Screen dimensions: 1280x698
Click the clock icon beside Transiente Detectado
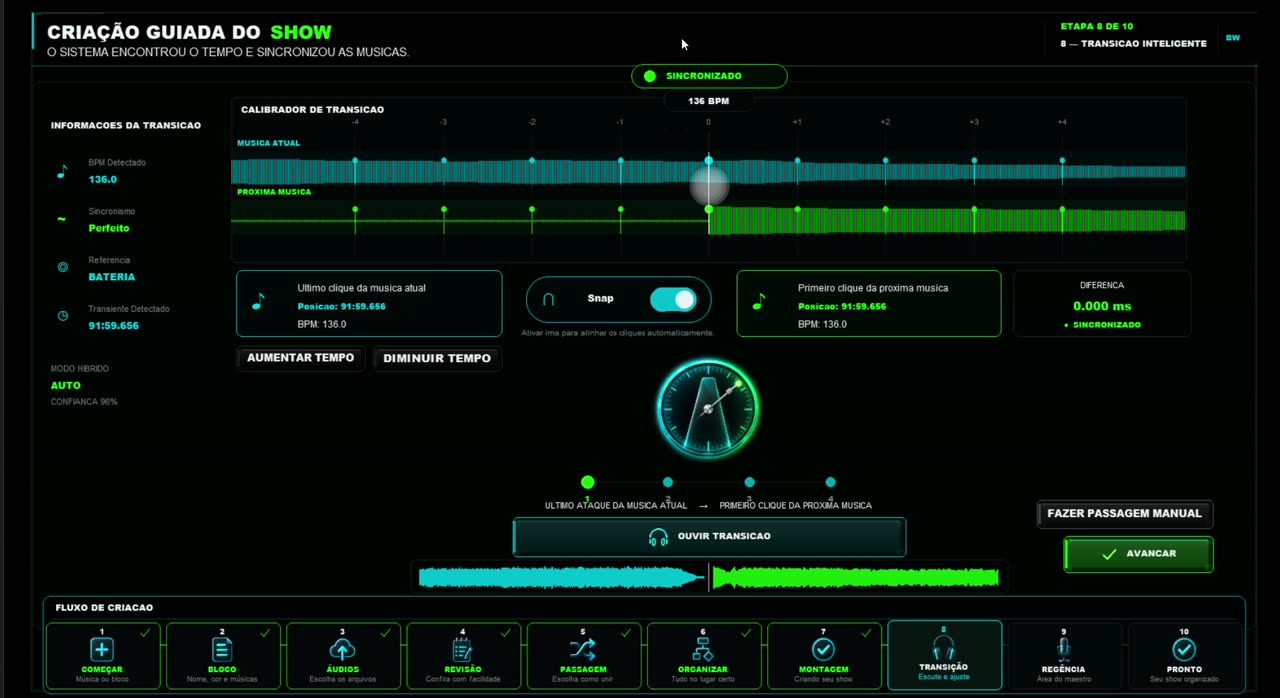click(x=62, y=316)
